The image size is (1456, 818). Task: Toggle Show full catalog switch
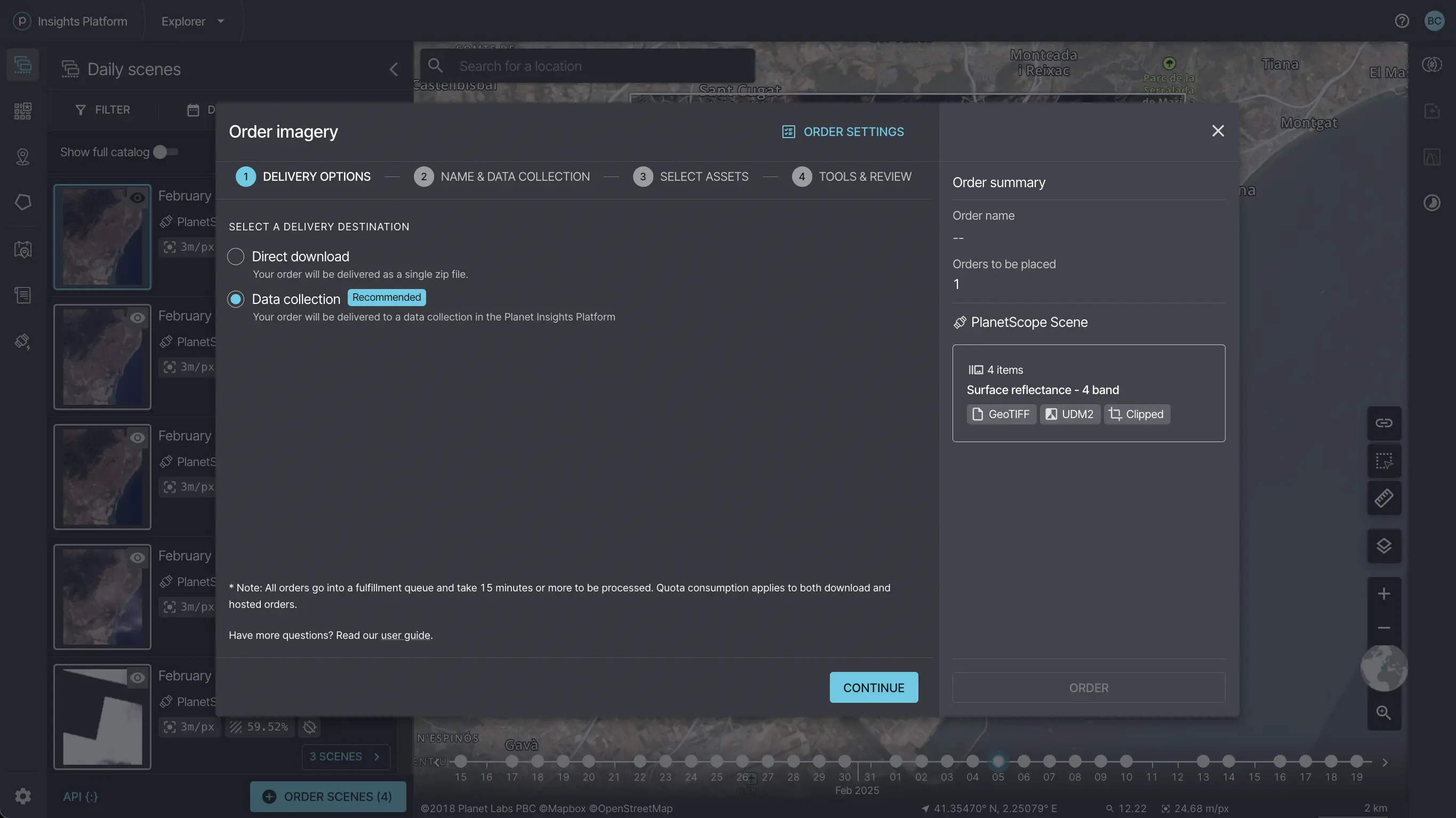pos(166,152)
